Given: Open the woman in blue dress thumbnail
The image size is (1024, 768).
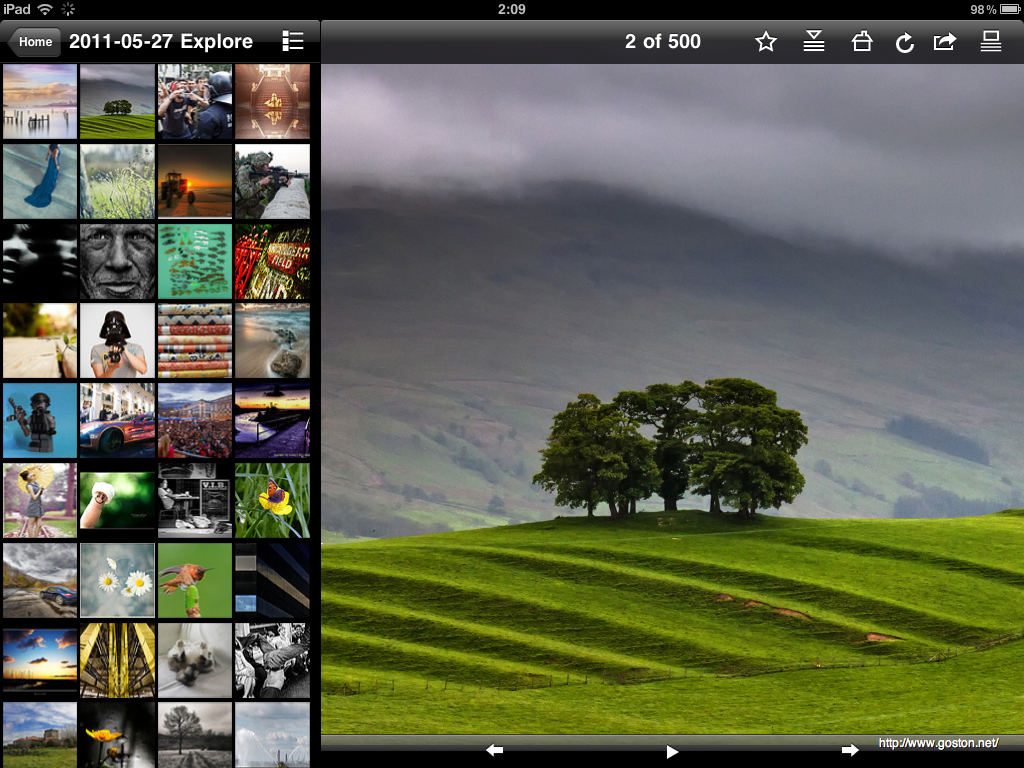Looking at the screenshot, I should coord(40,182).
